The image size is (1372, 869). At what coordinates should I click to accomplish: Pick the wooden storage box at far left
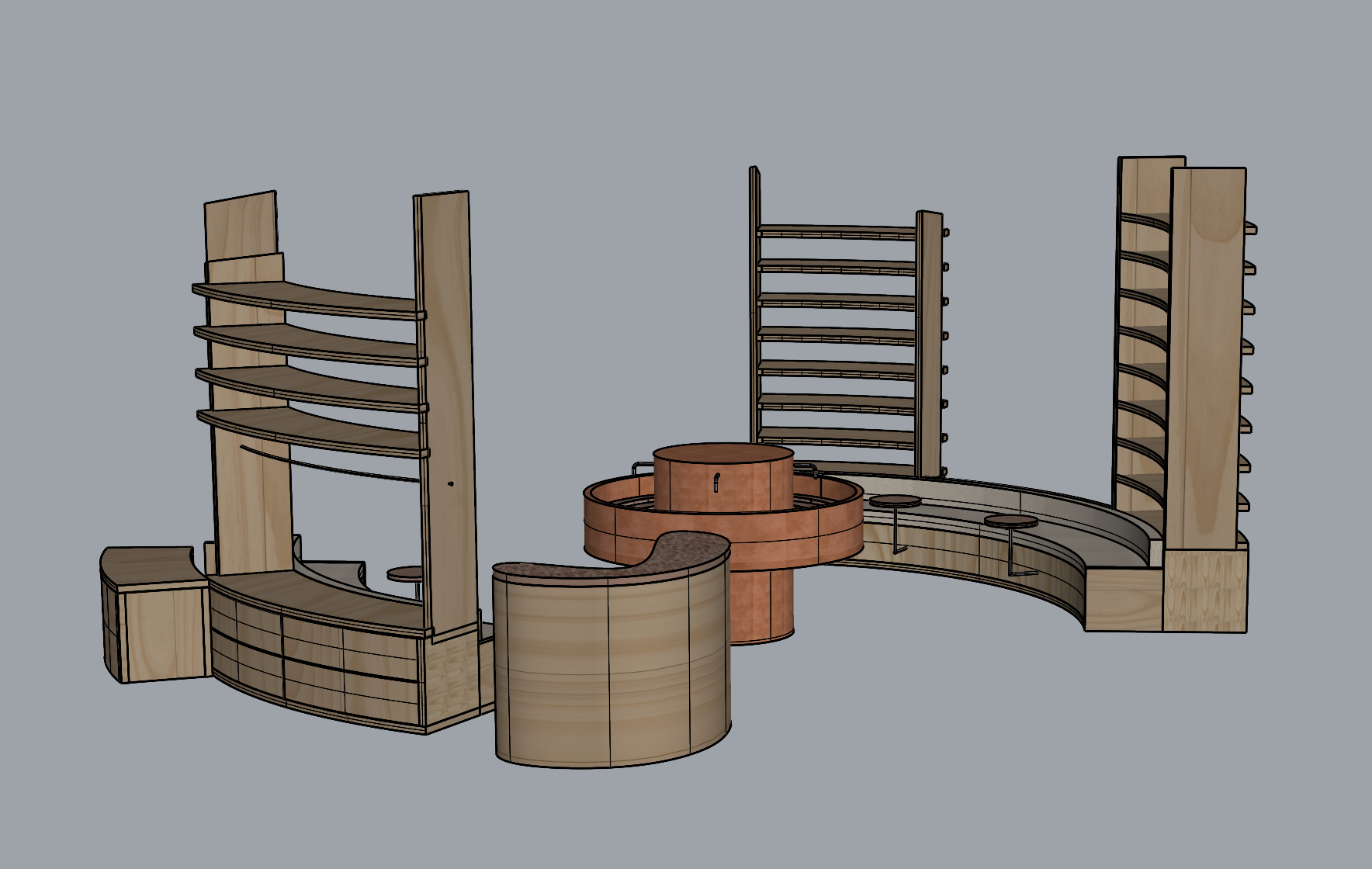coord(155,621)
